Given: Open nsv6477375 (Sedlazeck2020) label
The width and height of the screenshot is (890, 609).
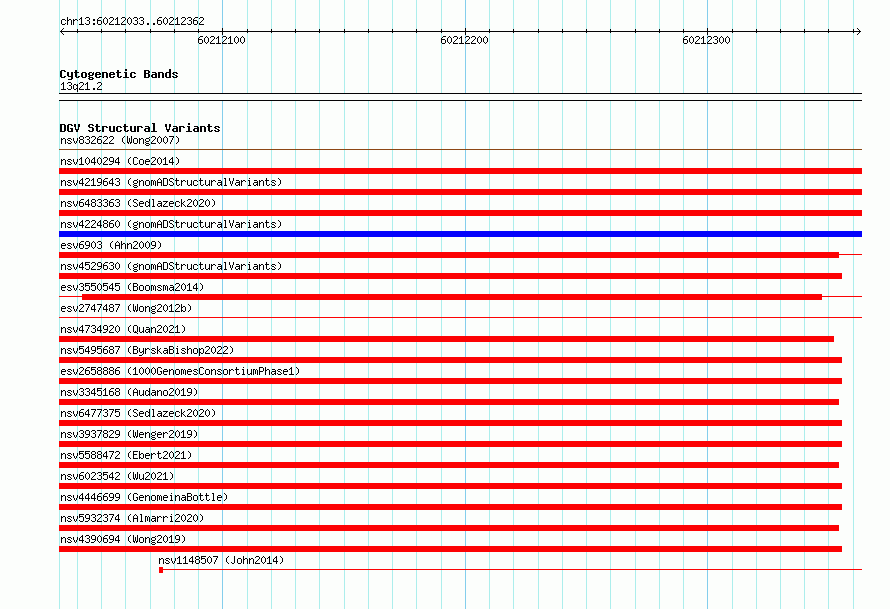Looking at the screenshot, I should [138, 413].
